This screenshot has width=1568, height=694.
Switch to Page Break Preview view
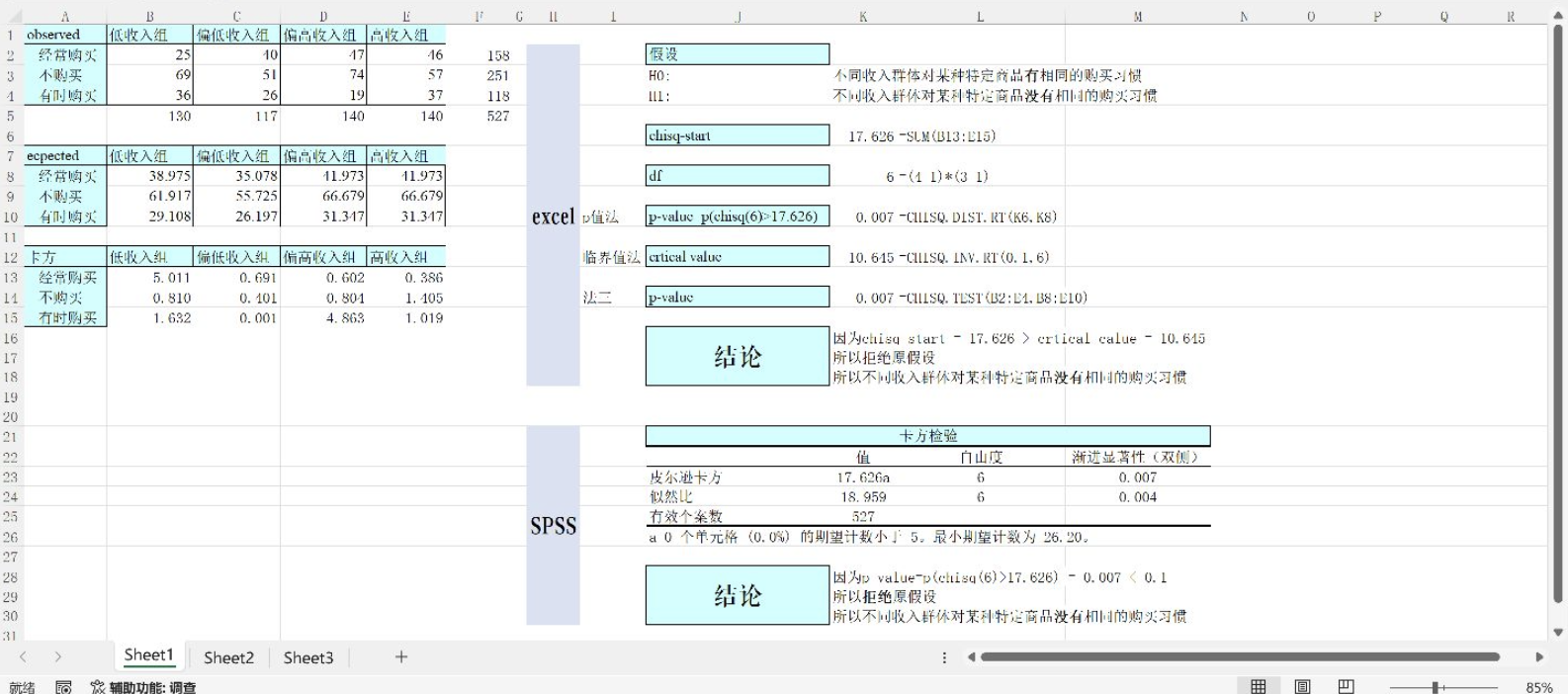pos(1346,686)
